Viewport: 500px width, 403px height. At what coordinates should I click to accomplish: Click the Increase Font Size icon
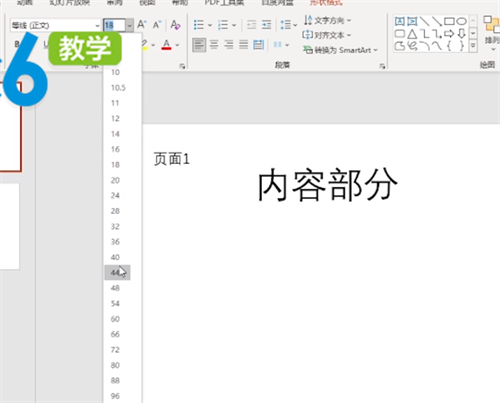[x=142, y=25]
